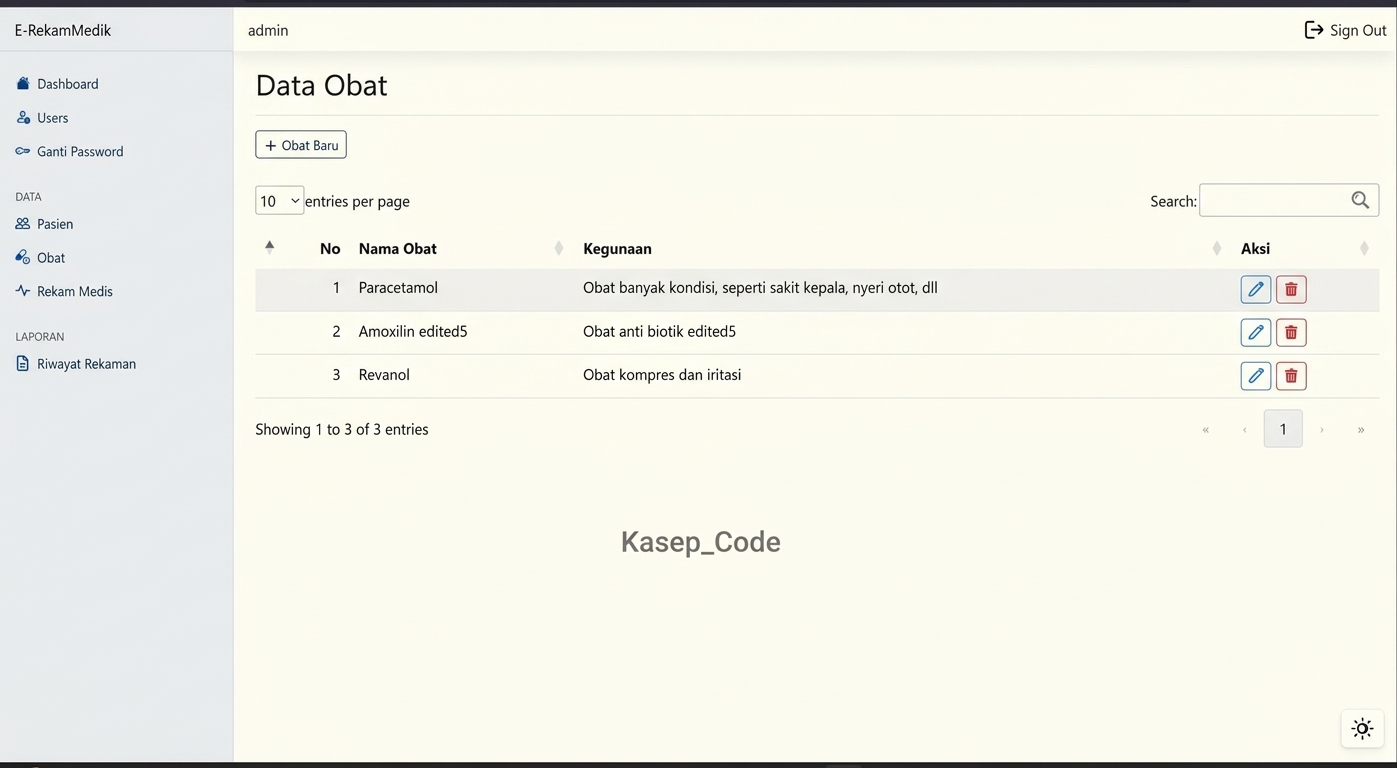This screenshot has height=768, width=1397.
Task: Open entries per page dropdown
Action: coord(280,201)
